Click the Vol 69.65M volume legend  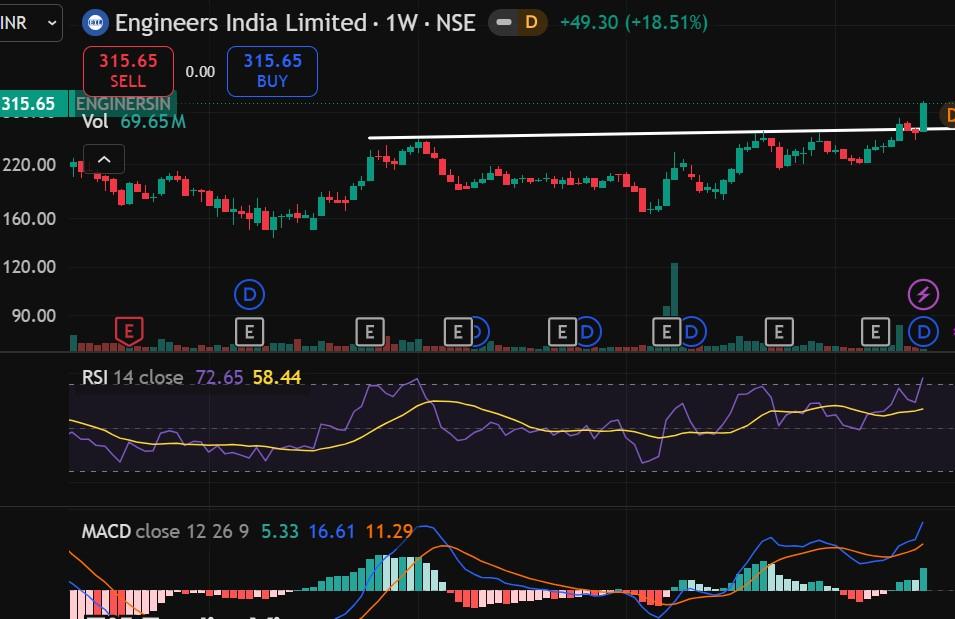coord(134,122)
